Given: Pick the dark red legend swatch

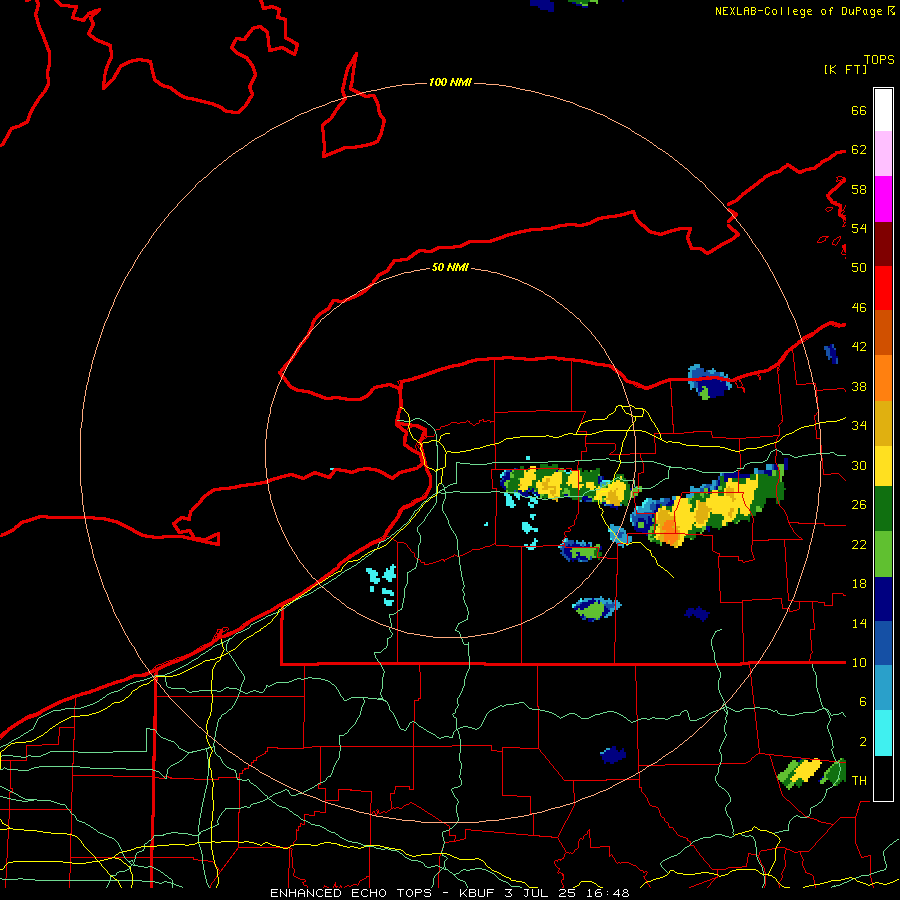Looking at the screenshot, I should pos(883,244).
